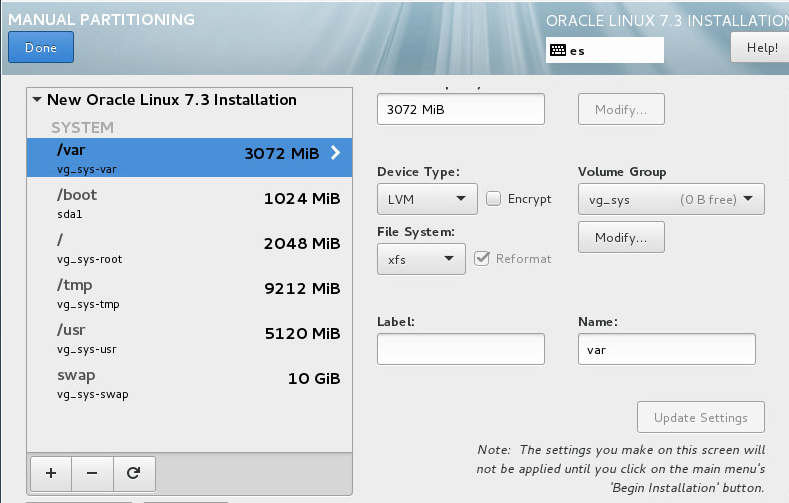This screenshot has width=789, height=503.
Task: Click the 5120 MiB size of /usr
Action: (x=302, y=333)
